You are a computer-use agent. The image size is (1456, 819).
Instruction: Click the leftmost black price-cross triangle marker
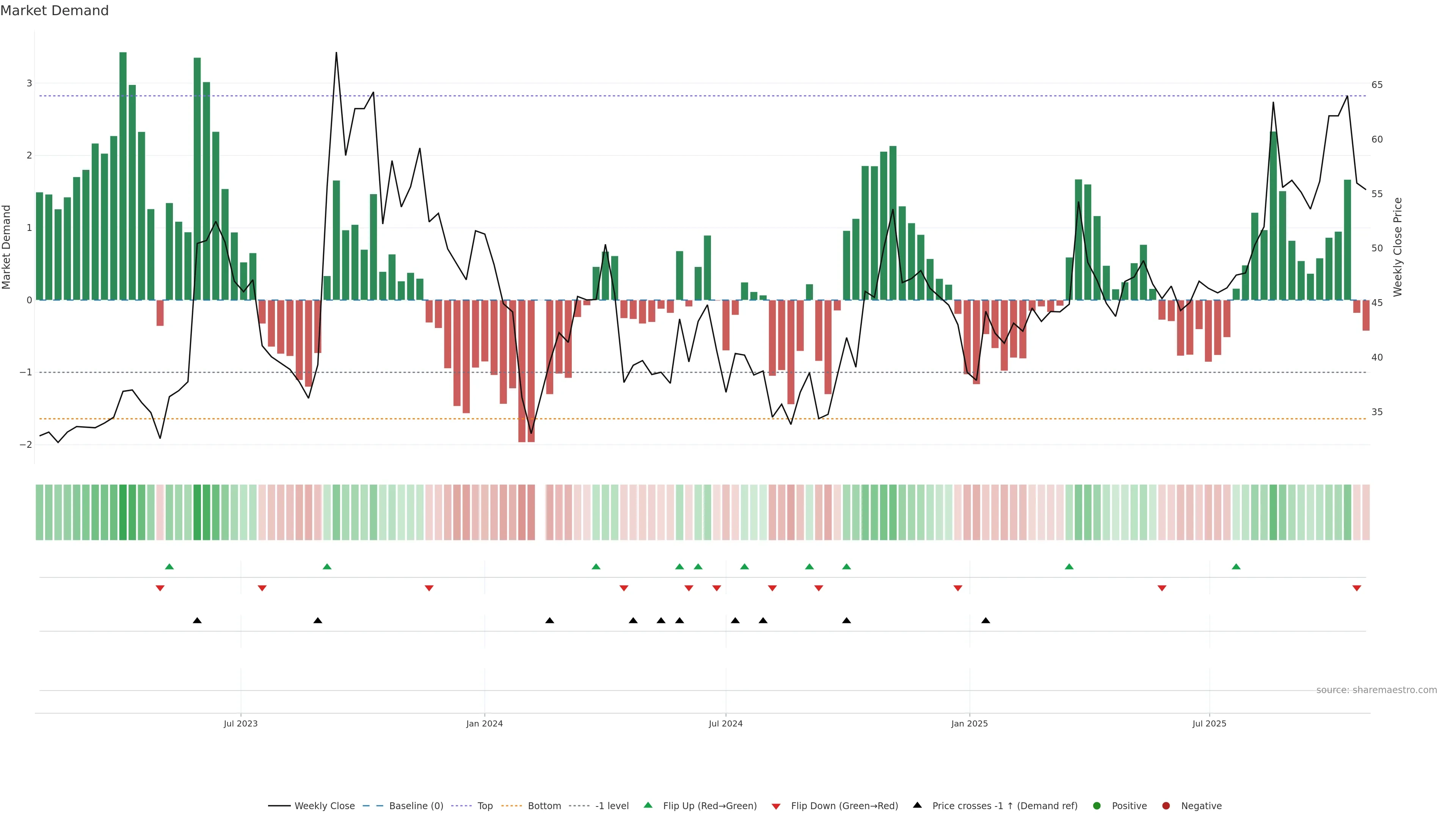(x=197, y=621)
